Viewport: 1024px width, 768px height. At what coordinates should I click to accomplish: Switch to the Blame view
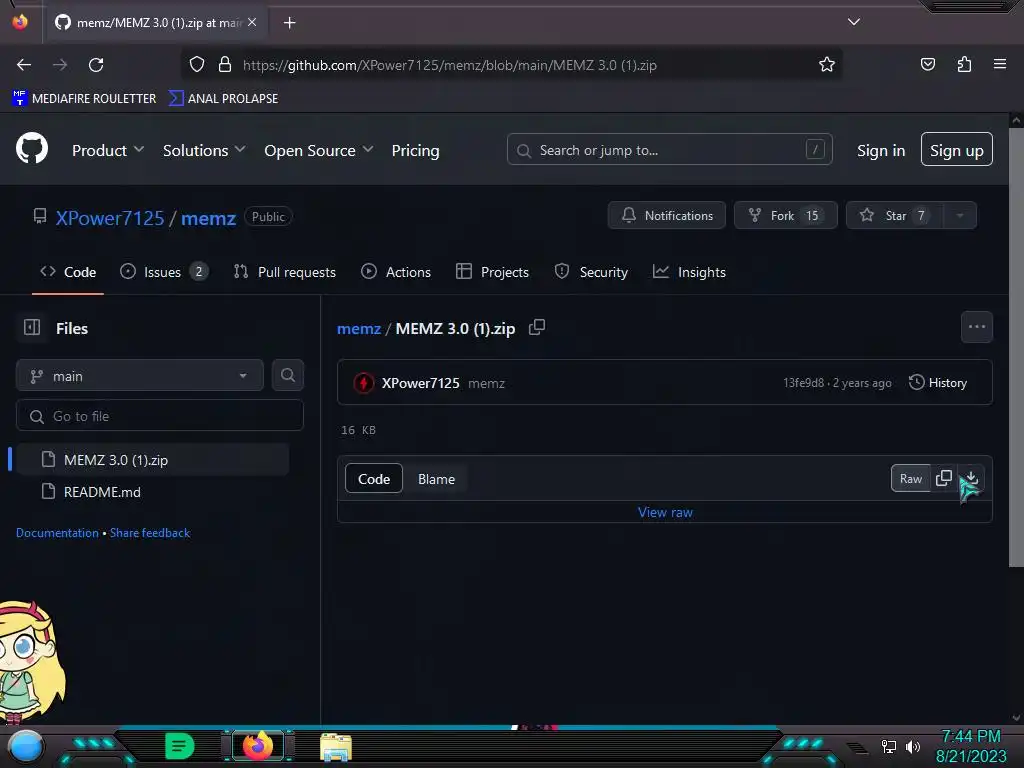[x=436, y=479]
